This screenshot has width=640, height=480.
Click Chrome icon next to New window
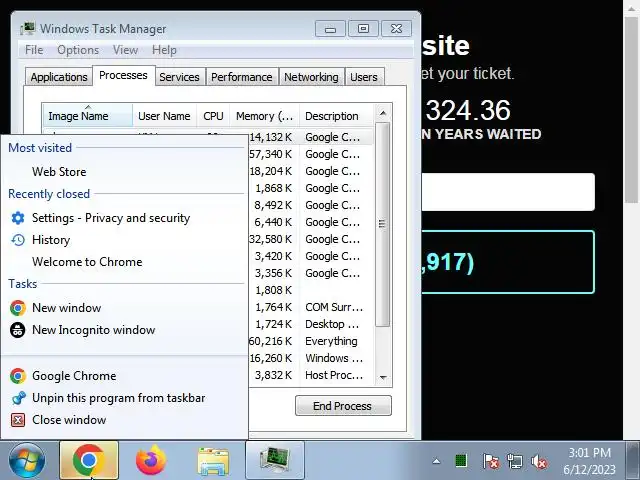click(x=18, y=308)
